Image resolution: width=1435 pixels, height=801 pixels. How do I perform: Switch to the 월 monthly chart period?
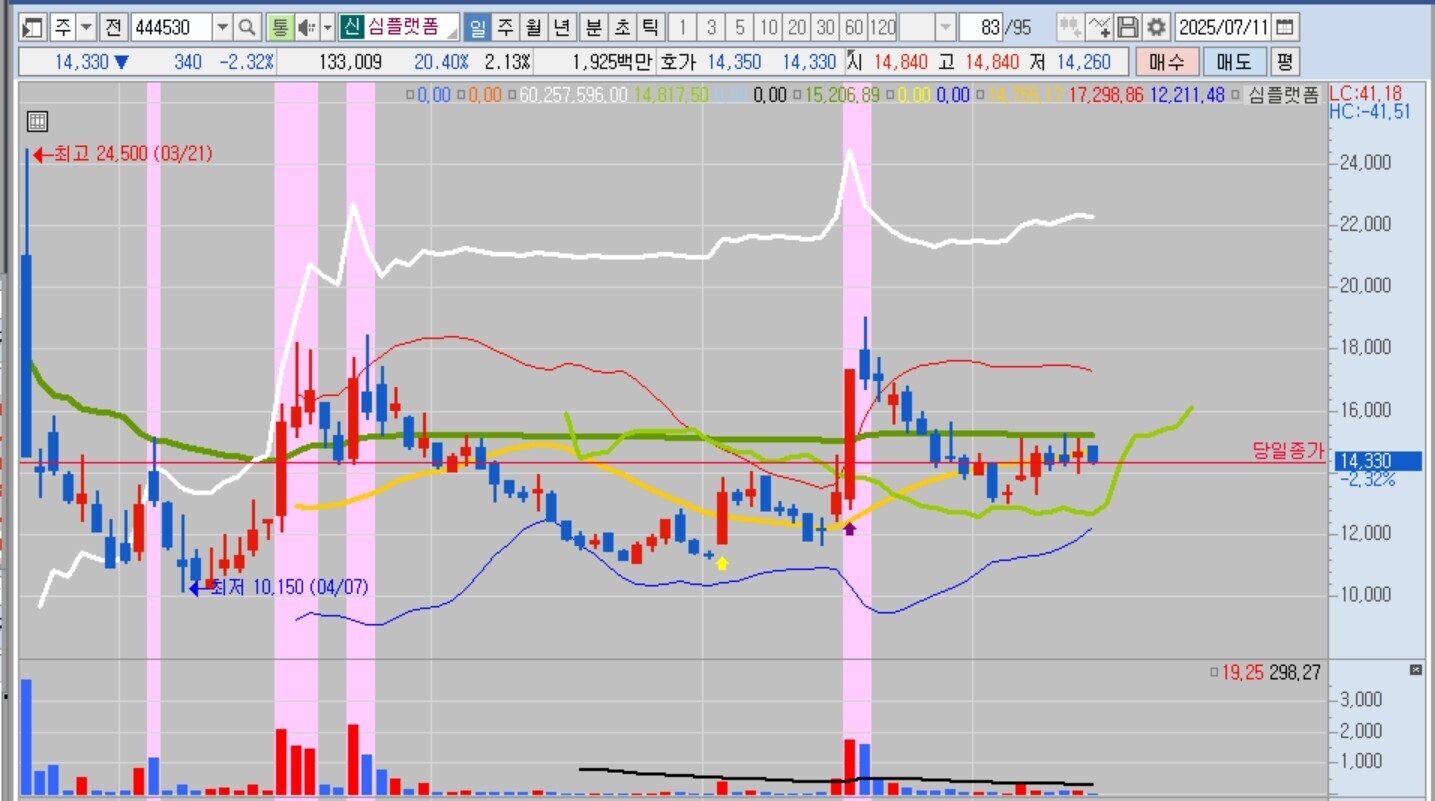click(x=534, y=27)
